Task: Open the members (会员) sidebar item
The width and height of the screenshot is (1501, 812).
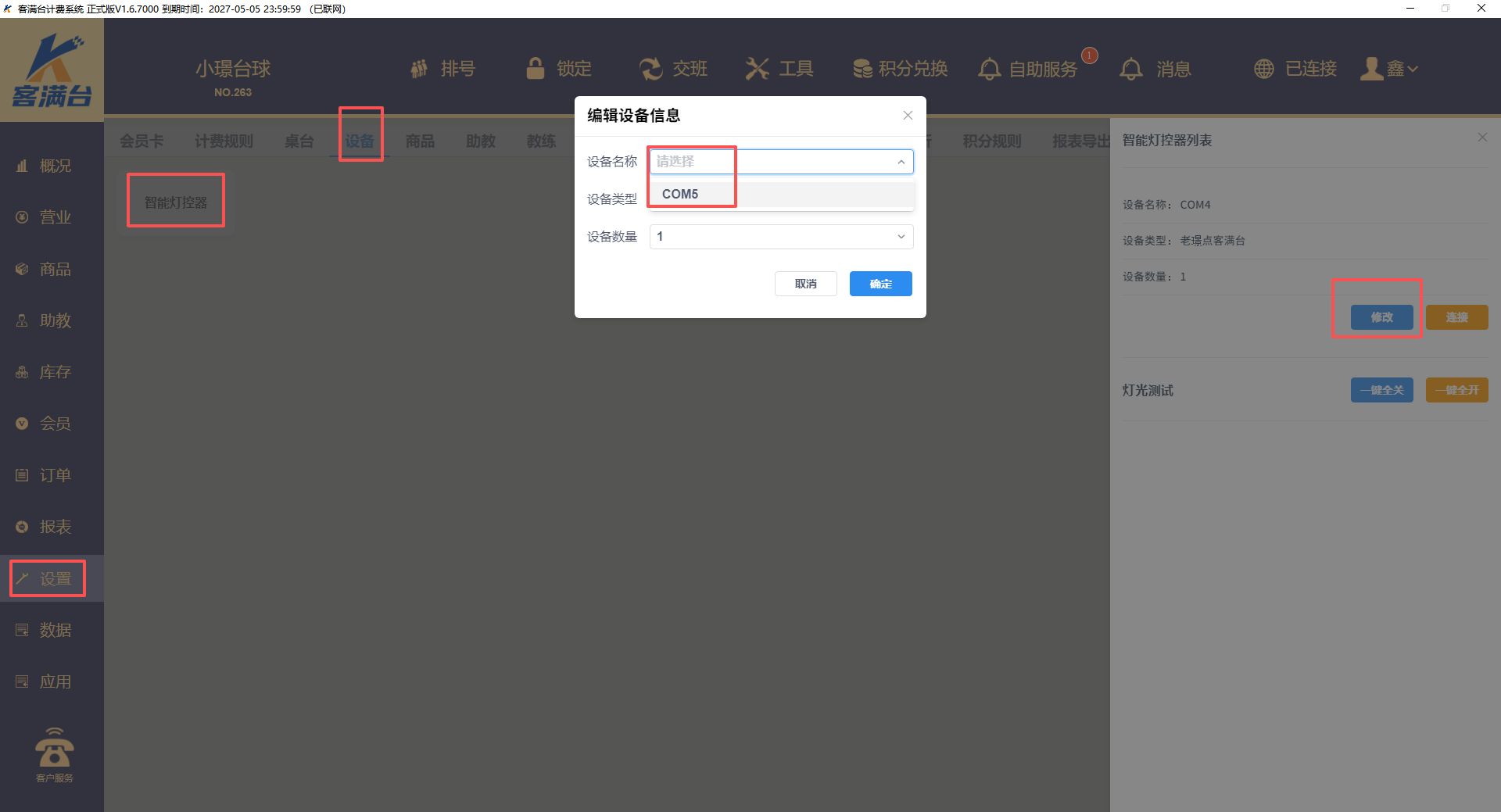Action: click(55, 424)
